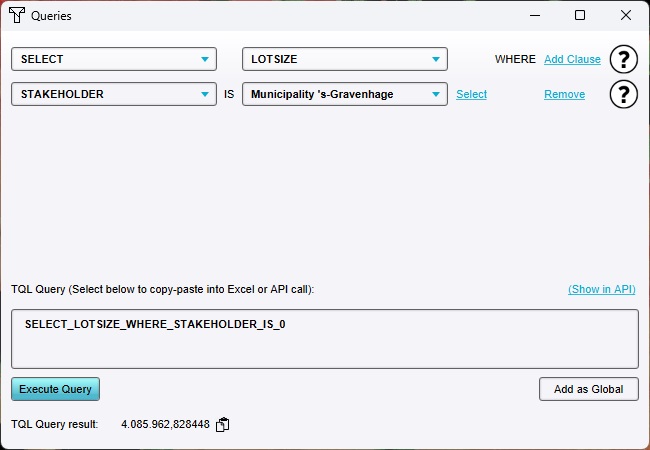Maximize the Queries window
Screen dimensions: 650x450
click(x=580, y=16)
